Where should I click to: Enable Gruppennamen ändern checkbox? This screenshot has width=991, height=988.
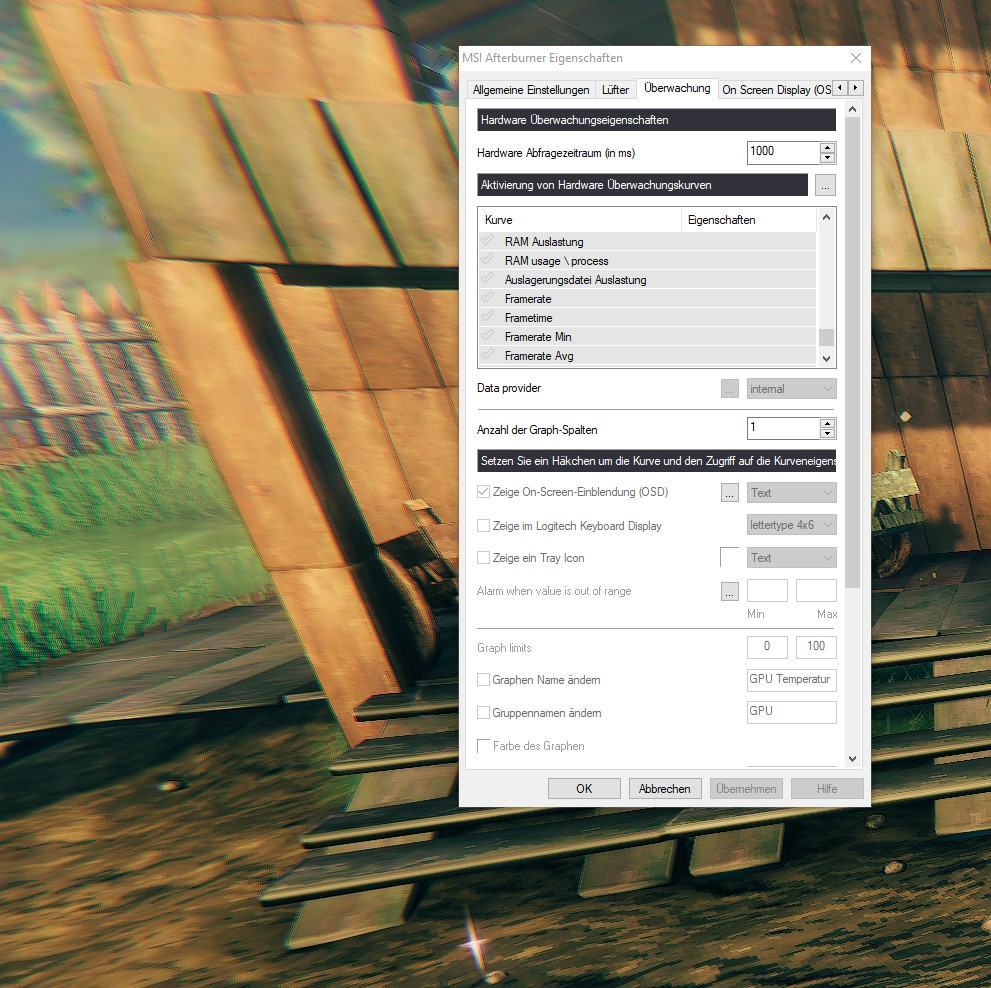pos(483,712)
